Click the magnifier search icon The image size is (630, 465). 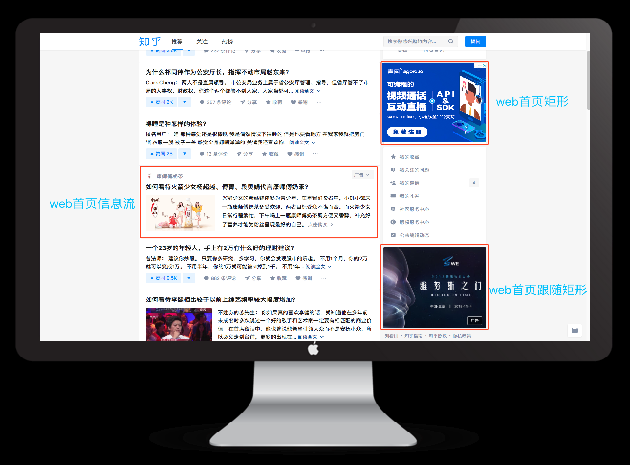[450, 41]
